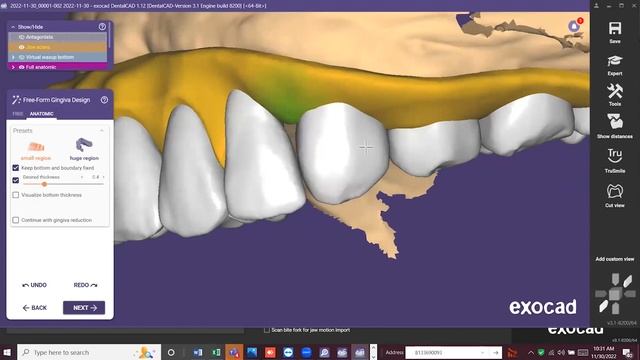Click the Cortana circle icon

(171, 352)
